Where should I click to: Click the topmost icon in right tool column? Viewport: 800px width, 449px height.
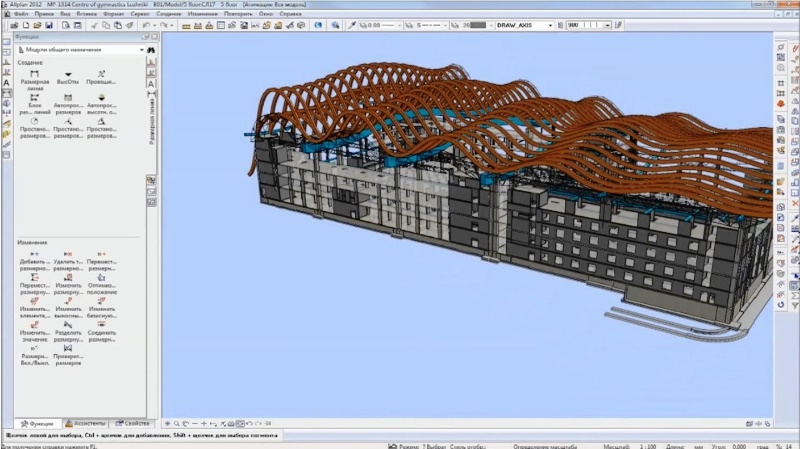pyautogui.click(x=781, y=47)
